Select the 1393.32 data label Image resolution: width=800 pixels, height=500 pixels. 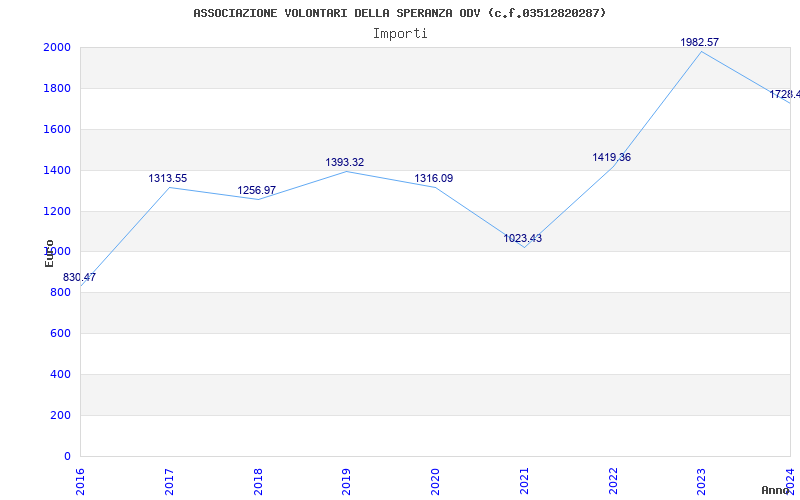(x=345, y=162)
